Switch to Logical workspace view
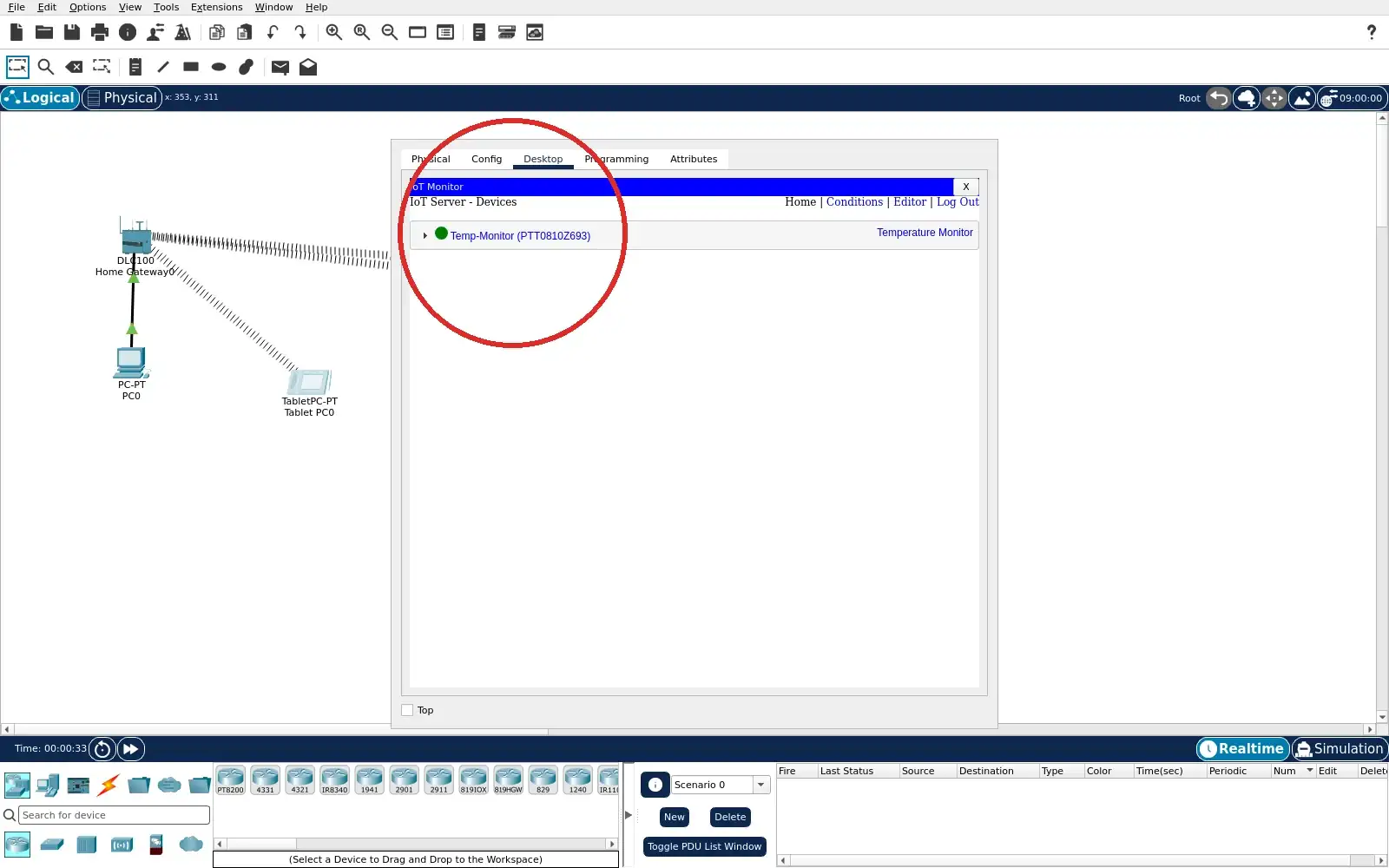 [x=40, y=98]
